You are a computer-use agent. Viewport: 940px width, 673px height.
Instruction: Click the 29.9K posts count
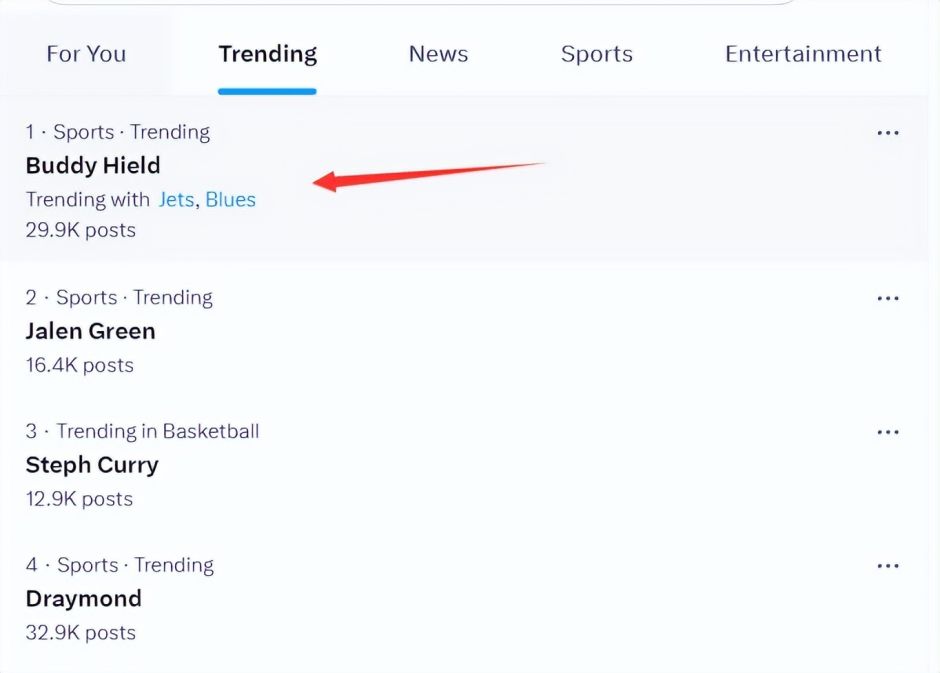pyautogui.click(x=81, y=230)
